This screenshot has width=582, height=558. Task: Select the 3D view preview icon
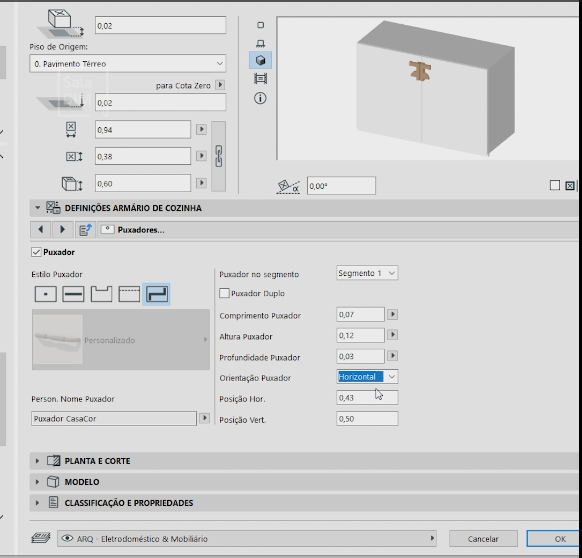pyautogui.click(x=260, y=60)
